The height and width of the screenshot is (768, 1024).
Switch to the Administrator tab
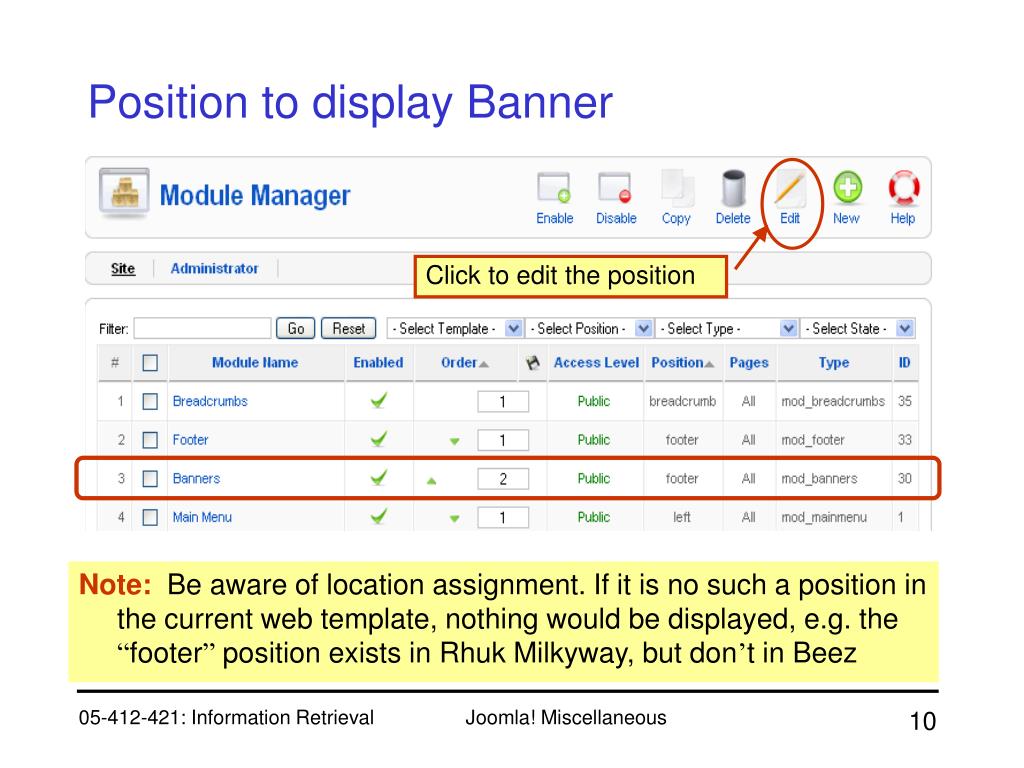[x=214, y=268]
